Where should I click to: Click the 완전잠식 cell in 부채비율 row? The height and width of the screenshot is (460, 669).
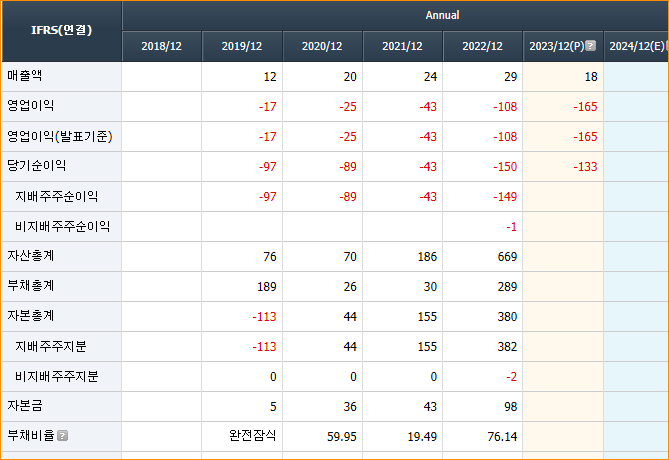[253, 436]
